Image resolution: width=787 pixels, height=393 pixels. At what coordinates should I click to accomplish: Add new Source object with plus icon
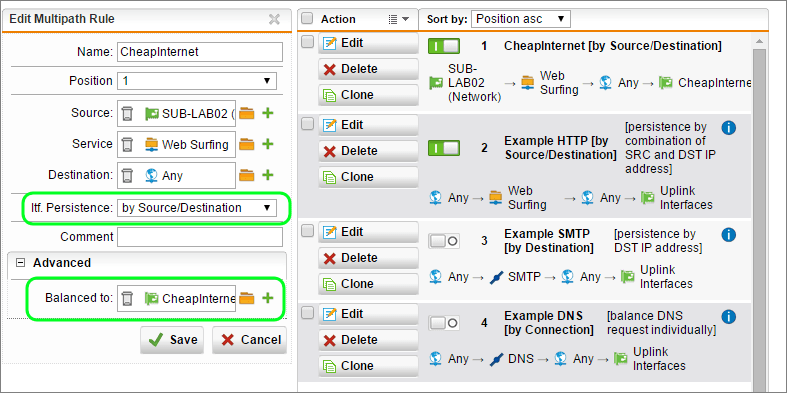click(x=268, y=113)
